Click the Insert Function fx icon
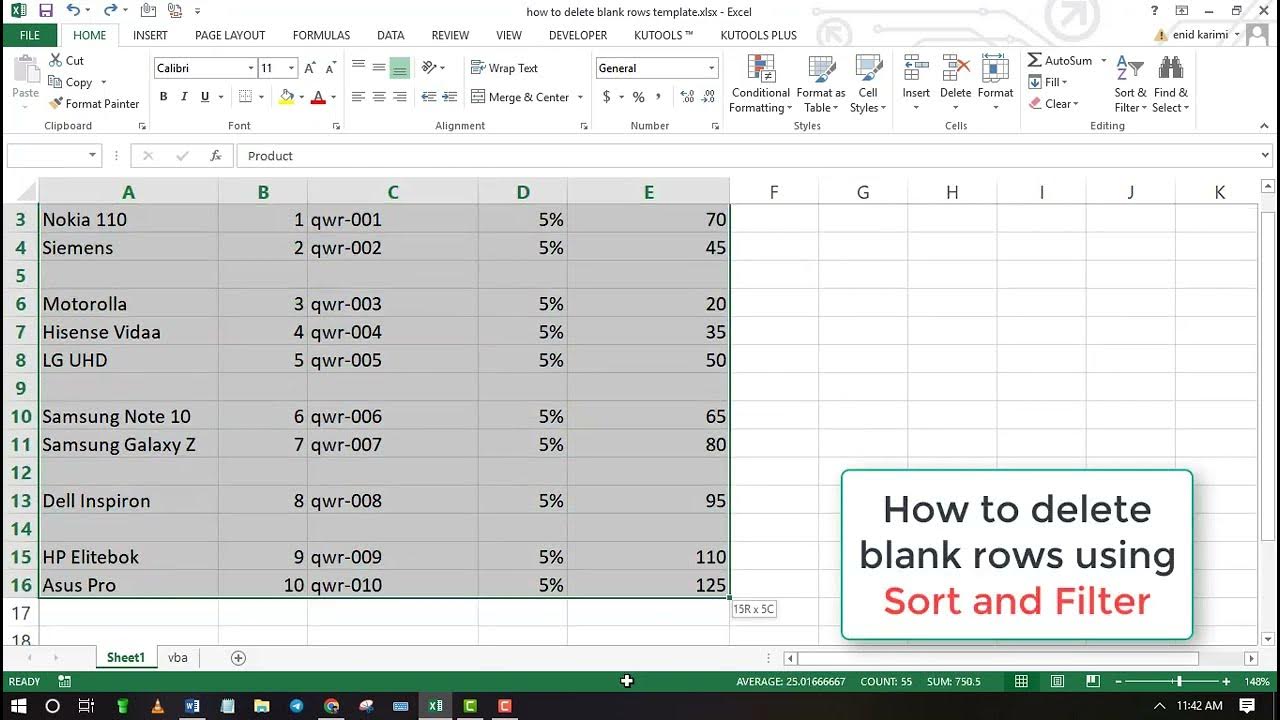This screenshot has height=720, width=1280. tap(215, 156)
